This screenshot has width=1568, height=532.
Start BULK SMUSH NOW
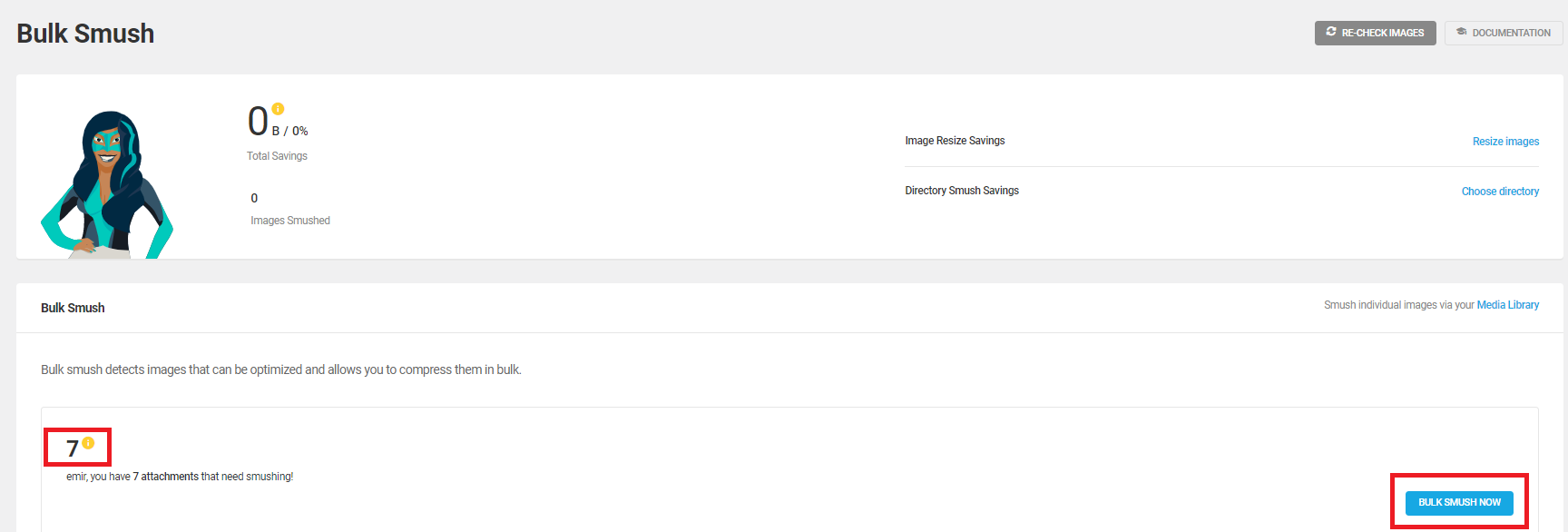(1459, 502)
